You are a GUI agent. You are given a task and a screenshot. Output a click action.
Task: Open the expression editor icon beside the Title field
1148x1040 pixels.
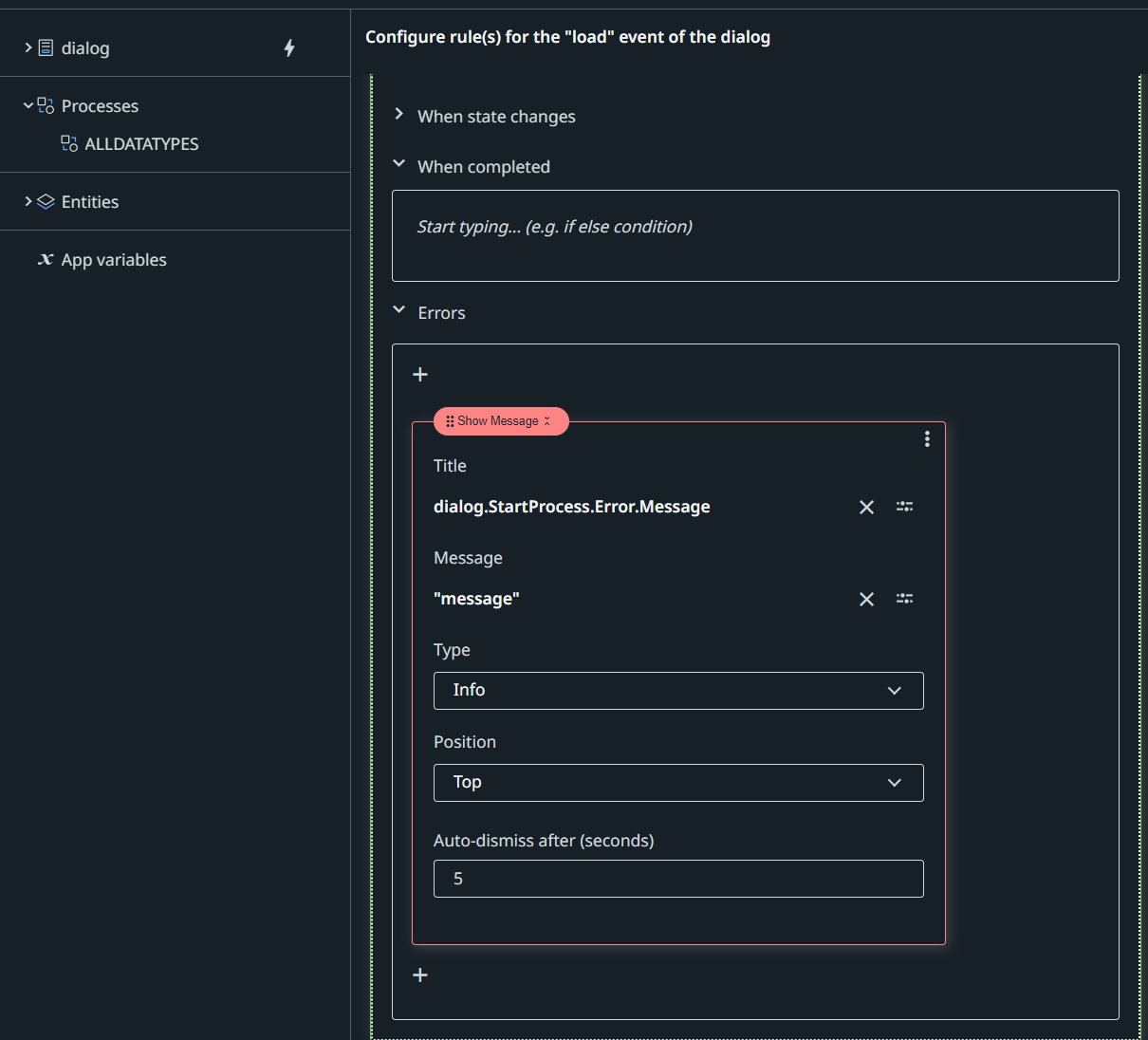click(904, 507)
